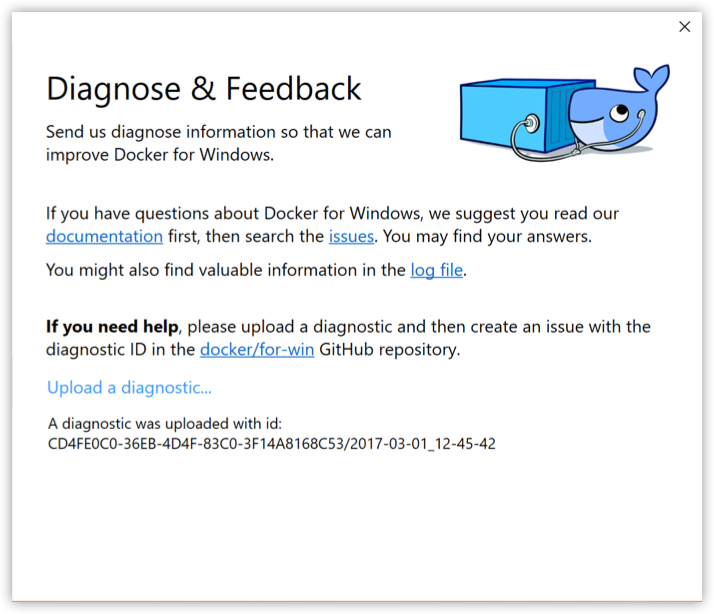The height and width of the screenshot is (614, 714).
Task: Click the stethoscope disc on the container
Action: click(530, 123)
